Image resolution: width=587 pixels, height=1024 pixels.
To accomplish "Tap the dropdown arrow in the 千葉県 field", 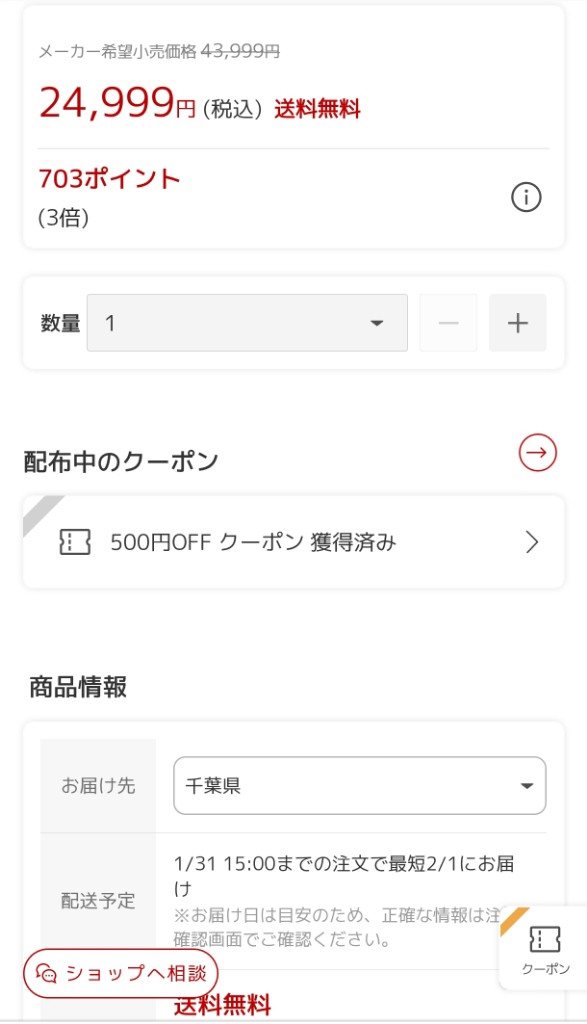I will pyautogui.click(x=527, y=786).
